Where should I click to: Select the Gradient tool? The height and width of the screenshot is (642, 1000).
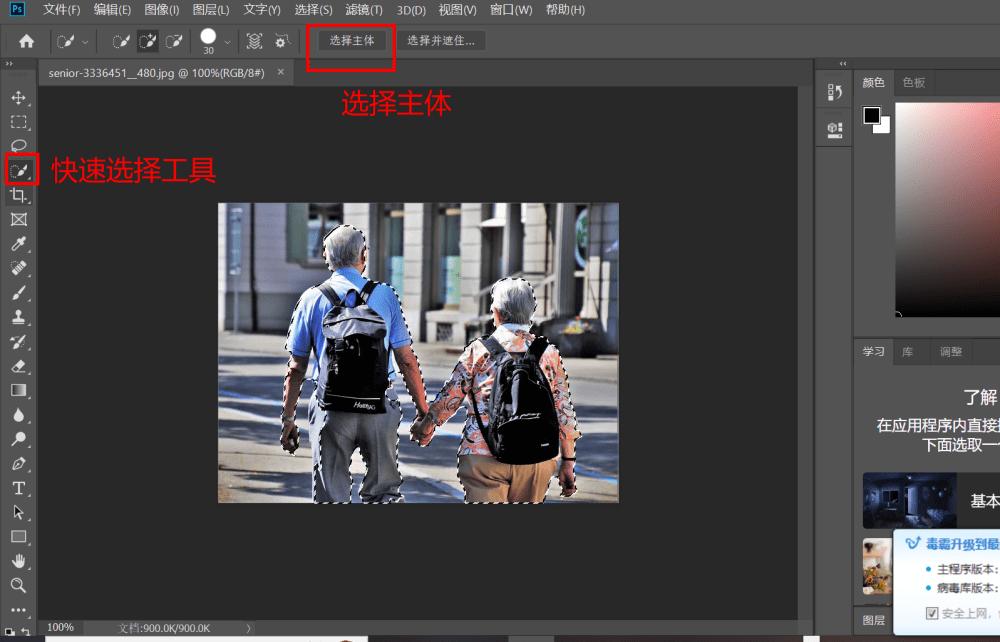[x=18, y=390]
